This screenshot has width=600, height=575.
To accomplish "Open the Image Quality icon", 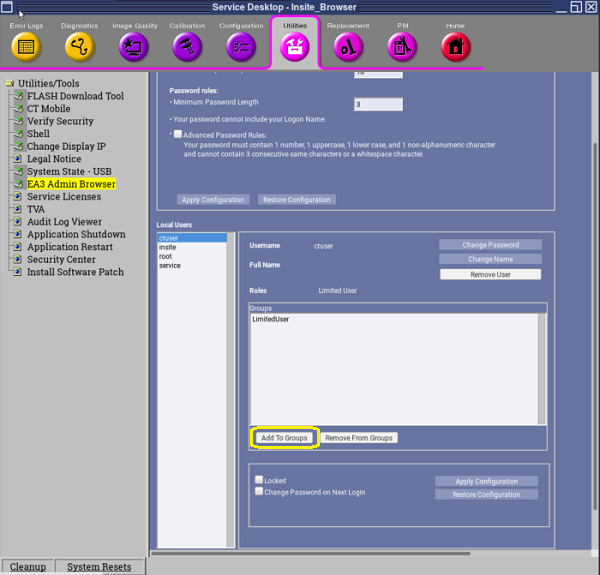I will click(133, 46).
